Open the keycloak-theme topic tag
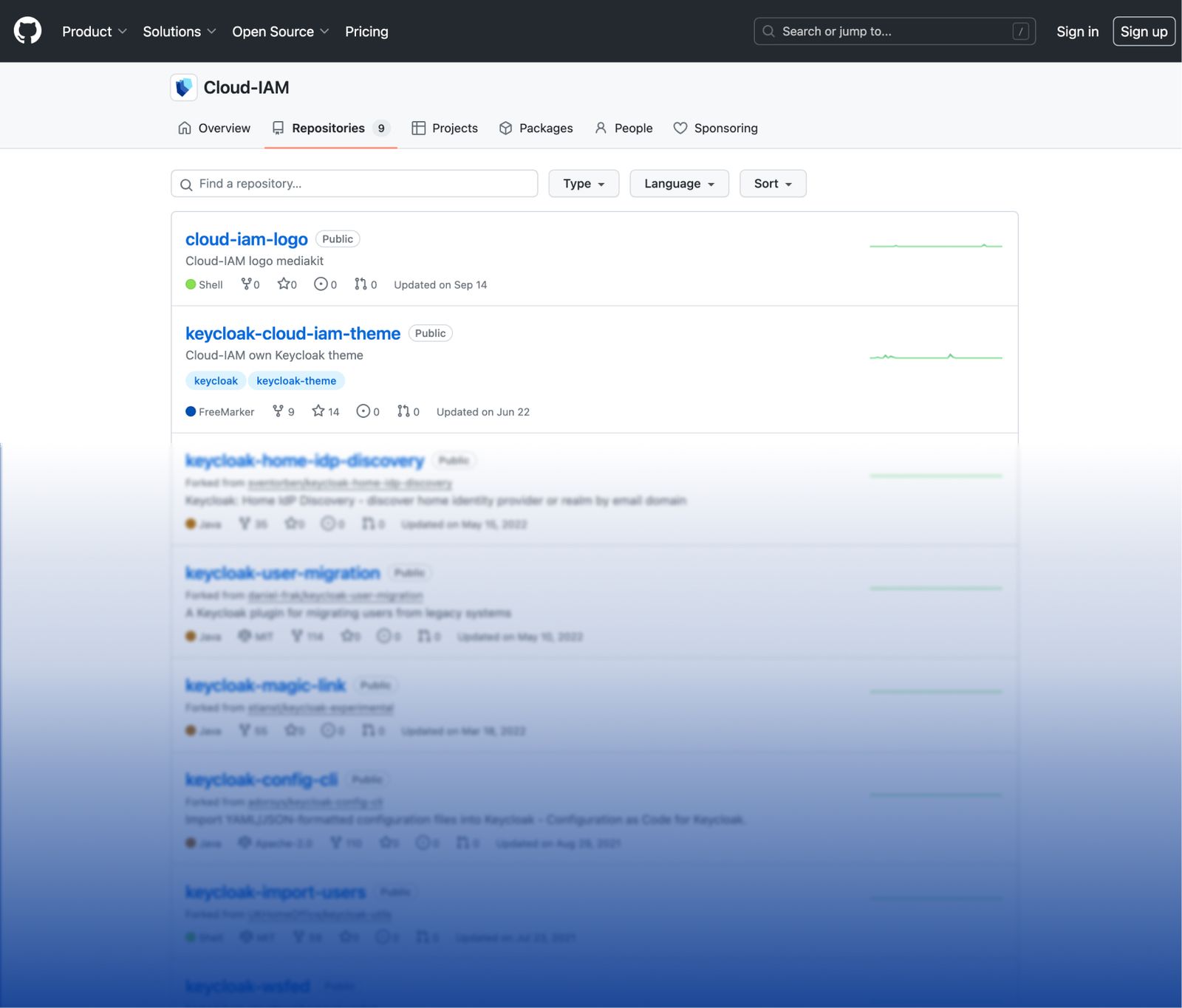The width and height of the screenshot is (1182, 1008). coord(296,380)
